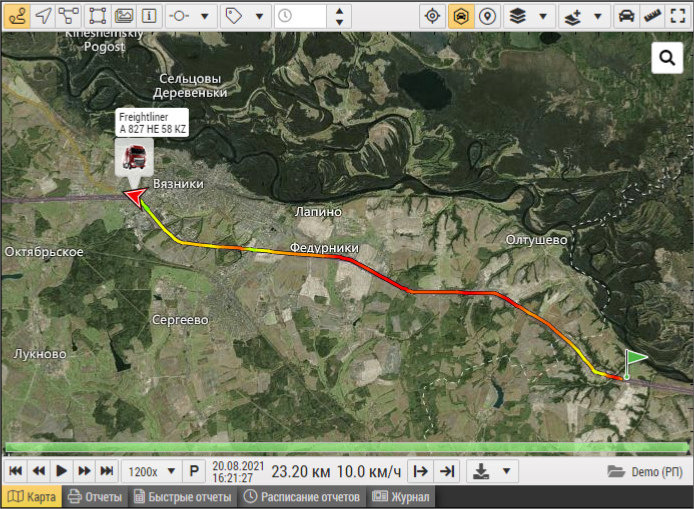
Task: Jump to track end
Action: click(107, 471)
